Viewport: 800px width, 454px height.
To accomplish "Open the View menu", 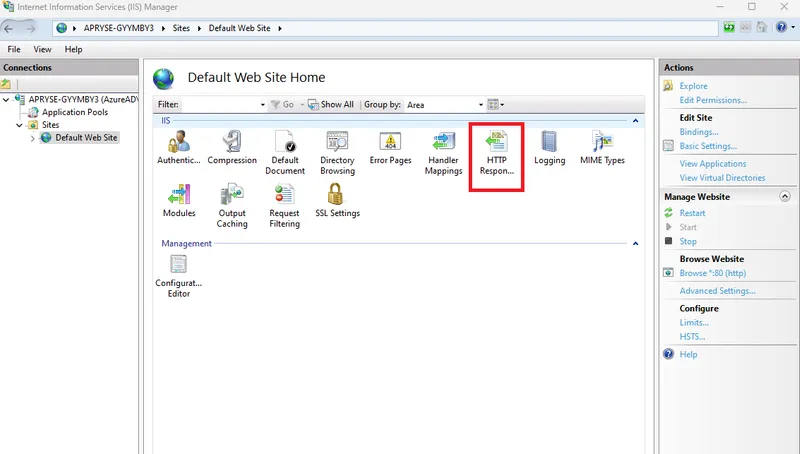I will [42, 49].
